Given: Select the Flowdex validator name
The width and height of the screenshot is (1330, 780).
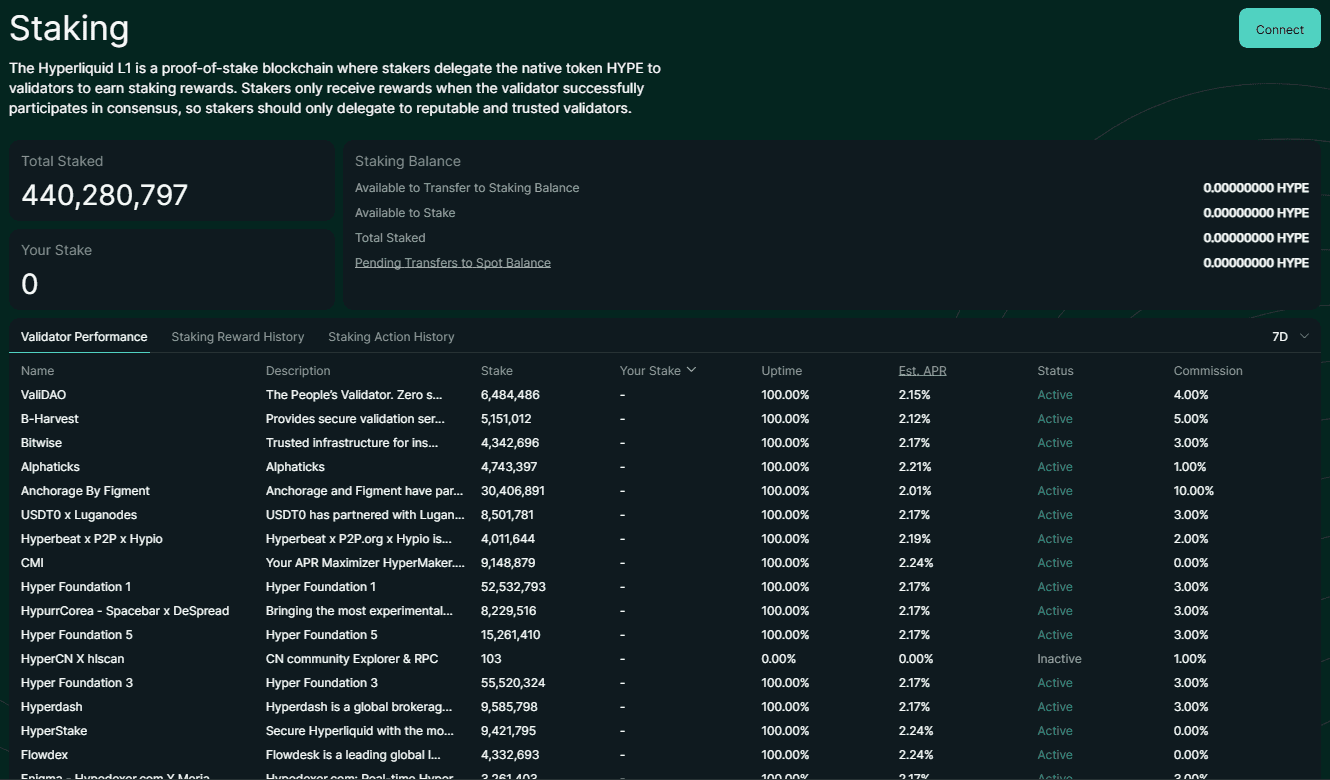Looking at the screenshot, I should pos(45,755).
